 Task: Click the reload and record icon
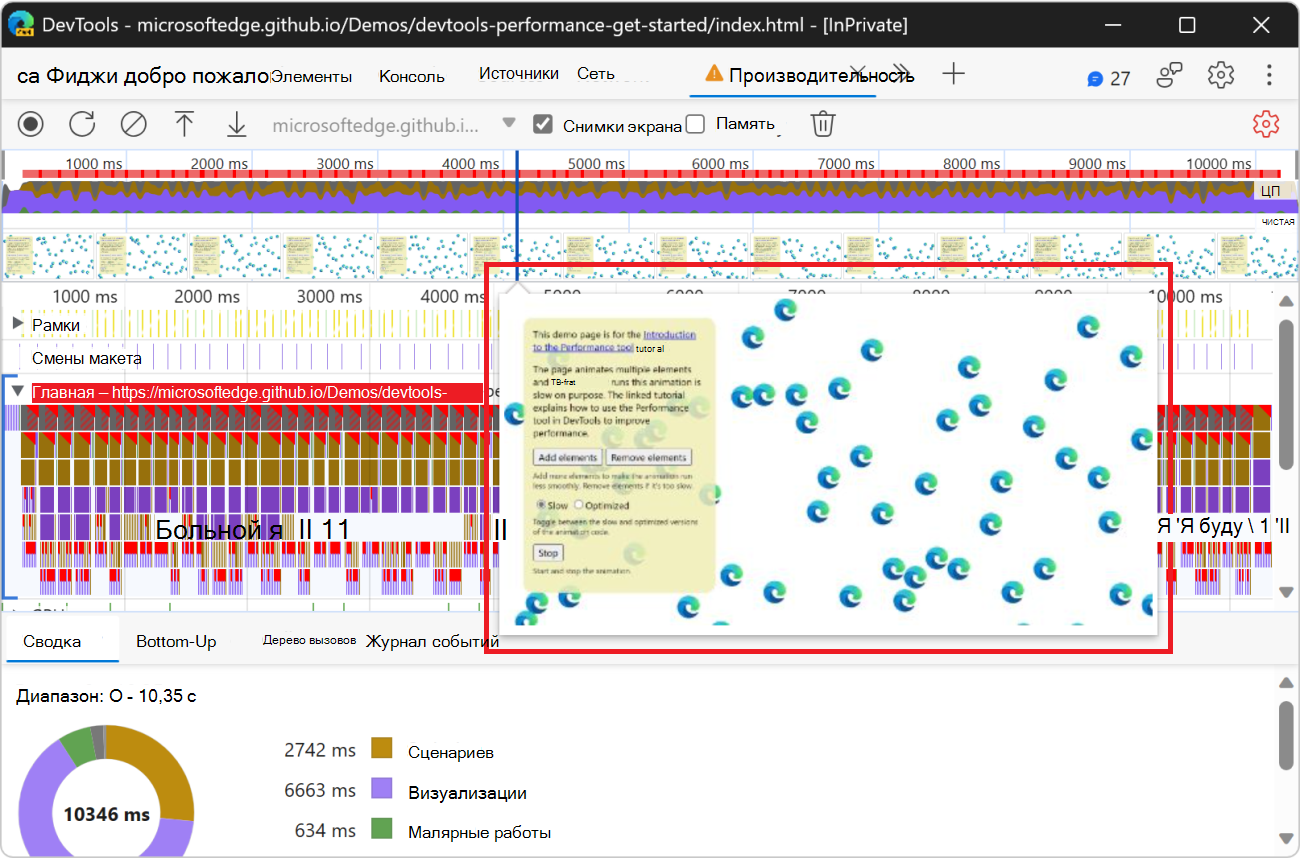(82, 124)
